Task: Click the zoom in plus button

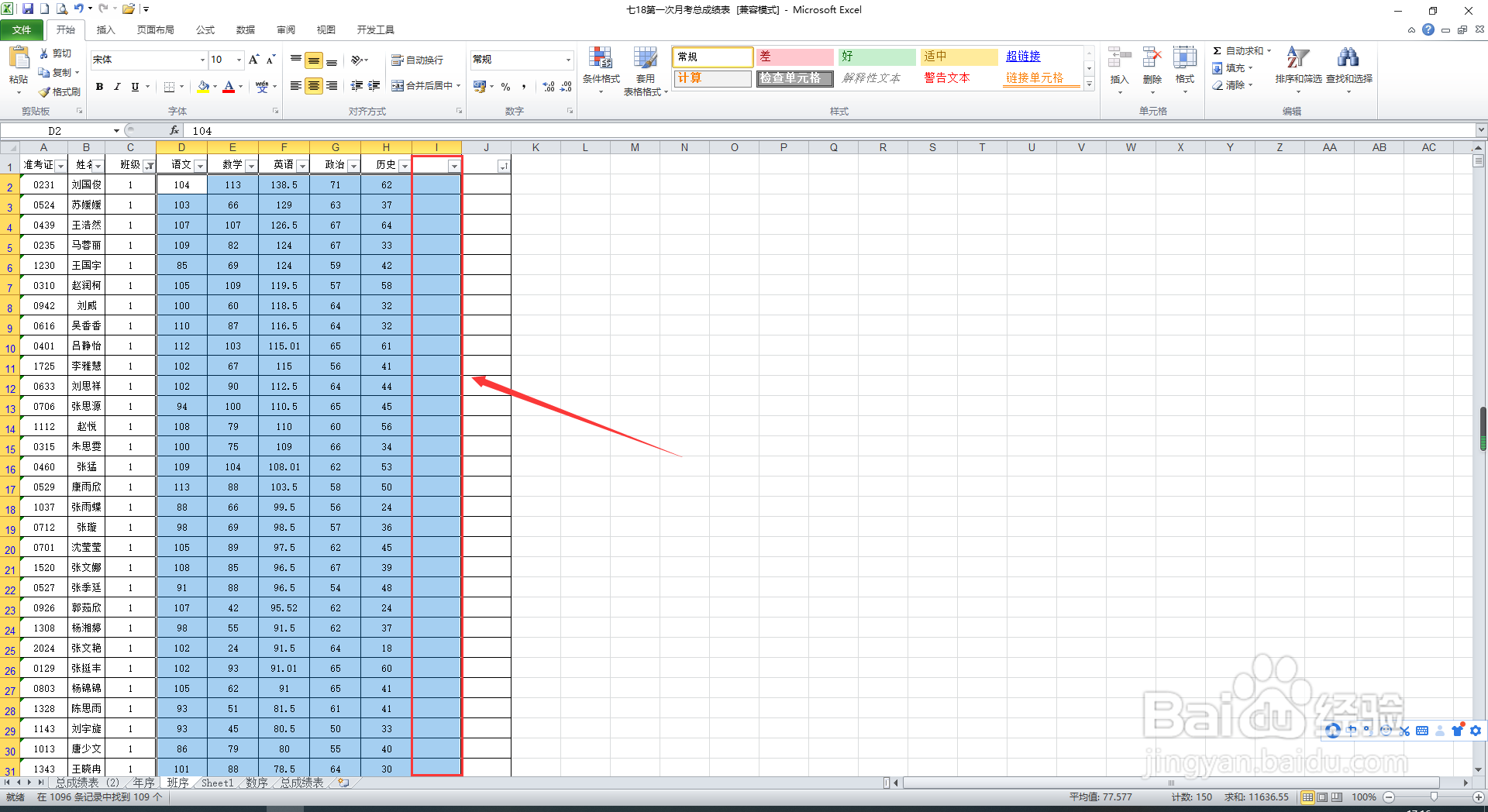Action: point(1477,797)
